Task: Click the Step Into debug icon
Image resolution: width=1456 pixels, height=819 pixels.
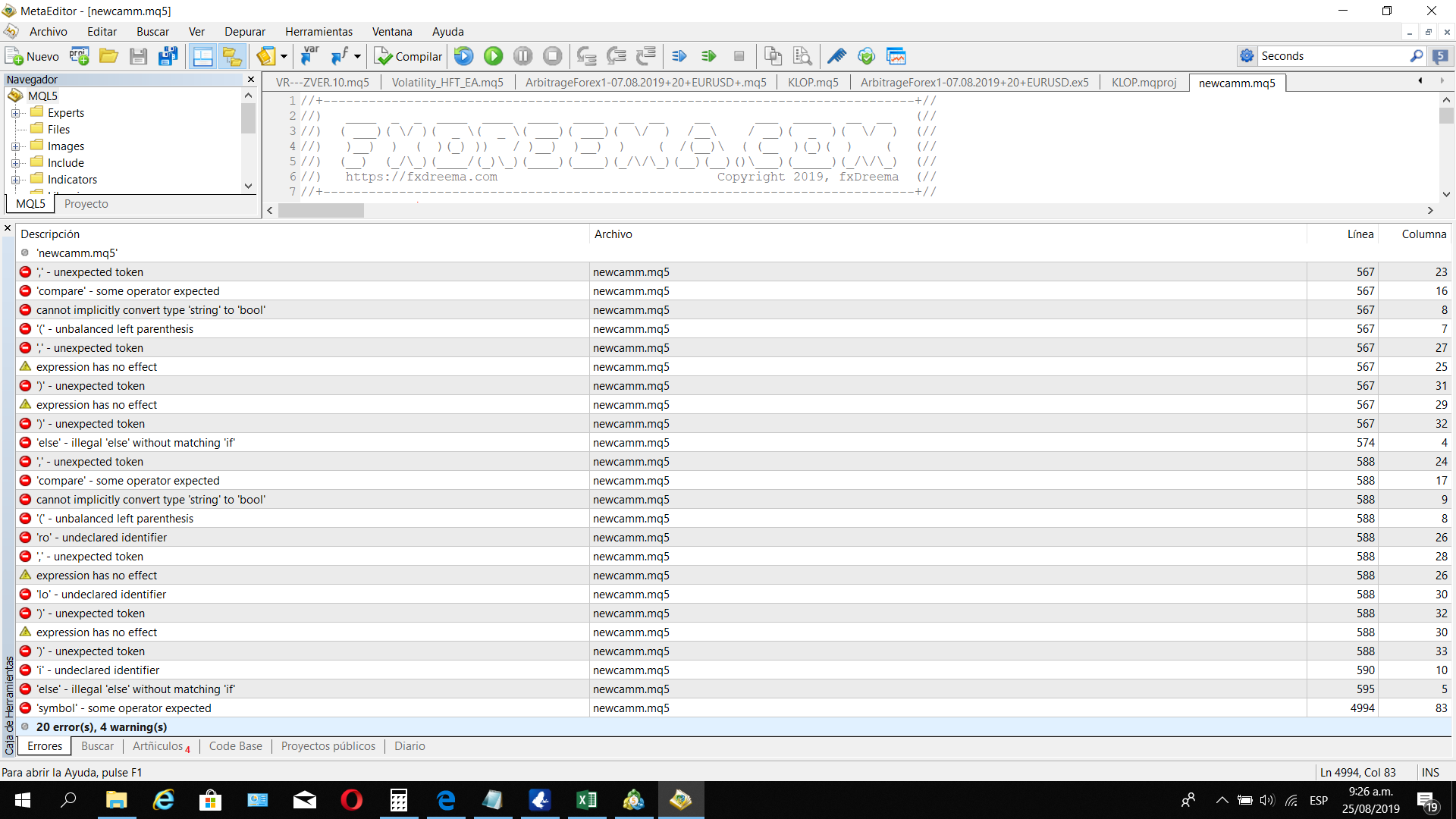Action: [586, 56]
